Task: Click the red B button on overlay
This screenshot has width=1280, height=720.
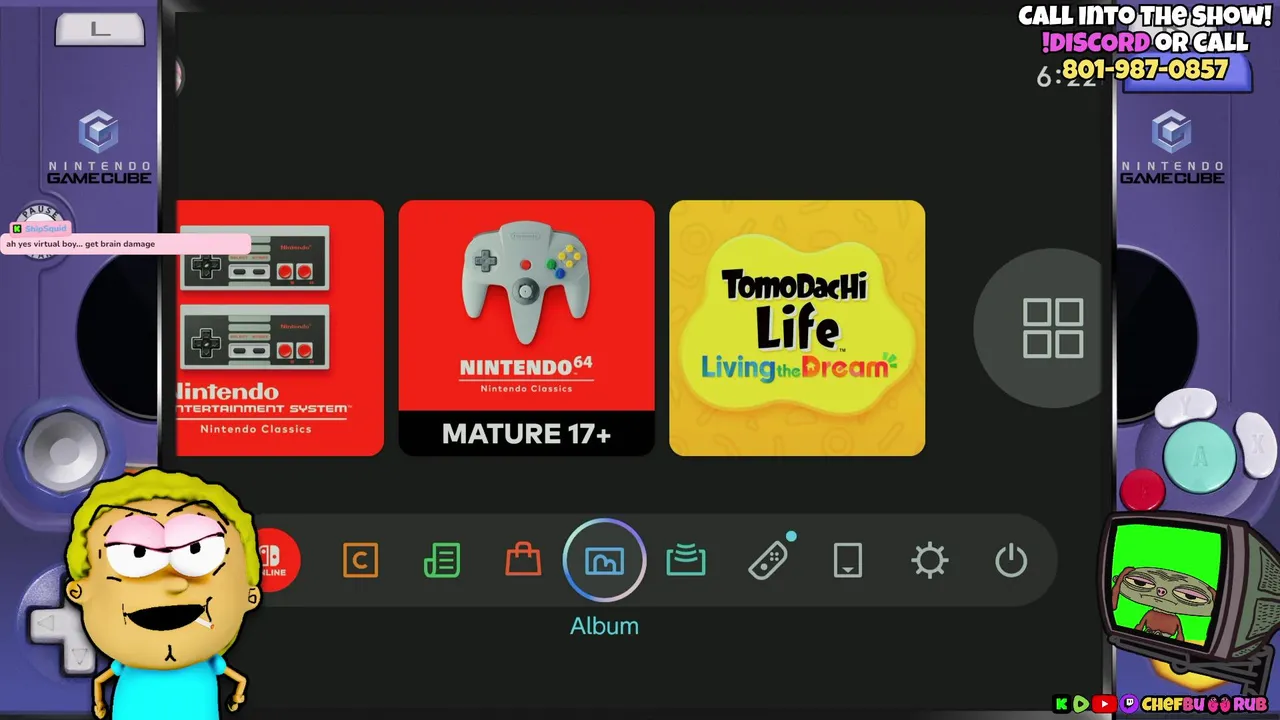Action: 1142,490
